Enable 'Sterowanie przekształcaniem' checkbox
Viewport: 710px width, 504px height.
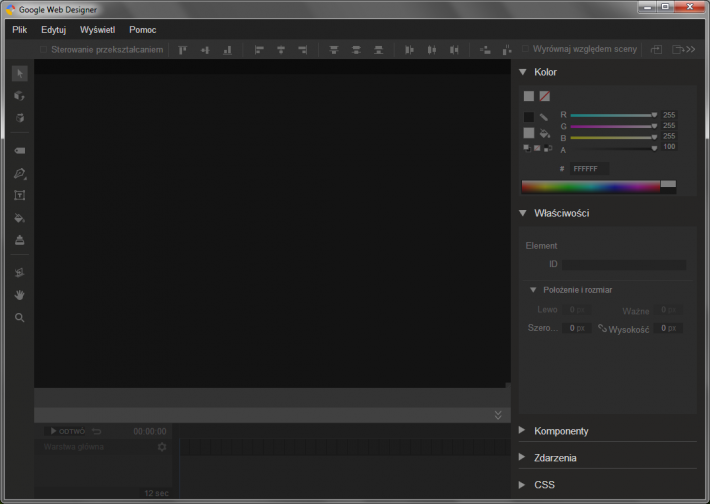(x=43, y=49)
